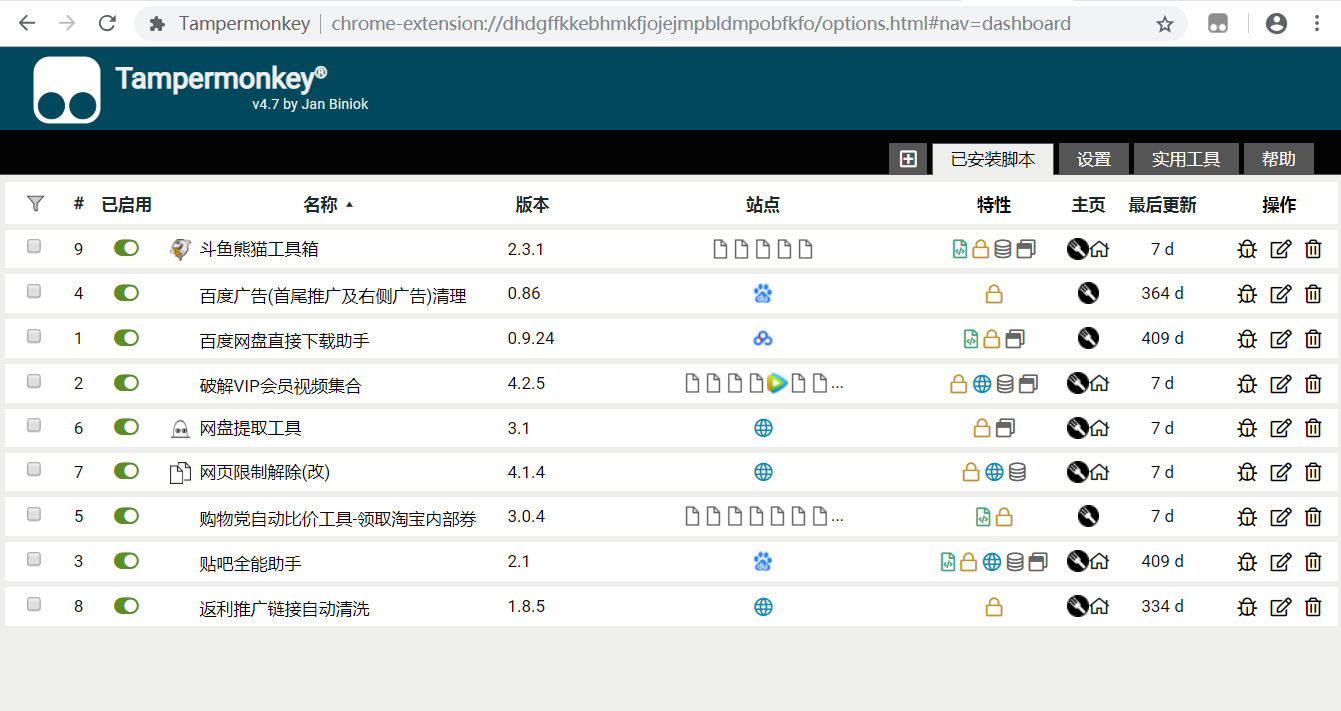Tick checkbox for 购物党自动比价工具 row
Viewport: 1341px width, 711px height.
point(34,514)
